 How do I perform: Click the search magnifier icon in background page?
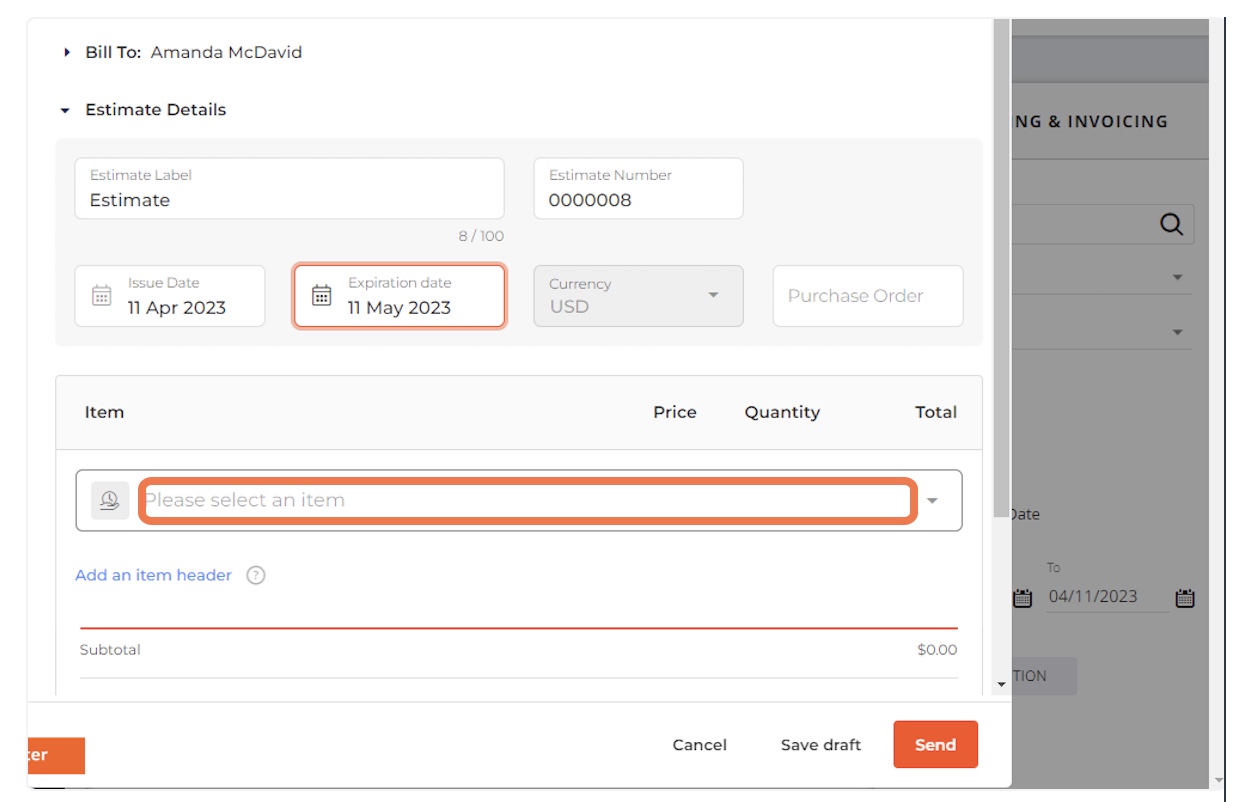[x=1171, y=224]
